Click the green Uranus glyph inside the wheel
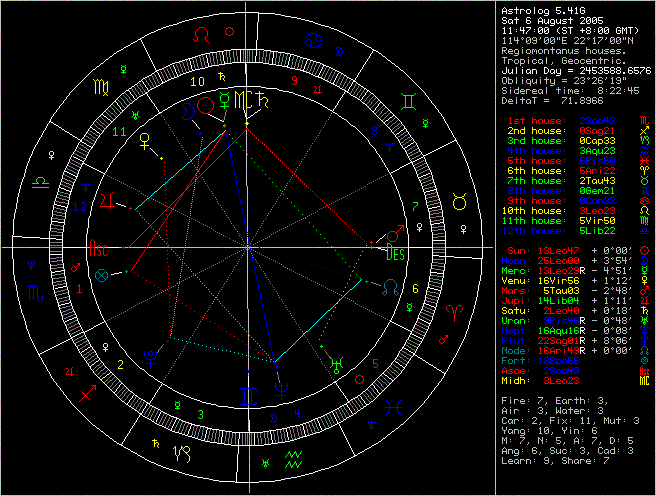 tap(335, 363)
